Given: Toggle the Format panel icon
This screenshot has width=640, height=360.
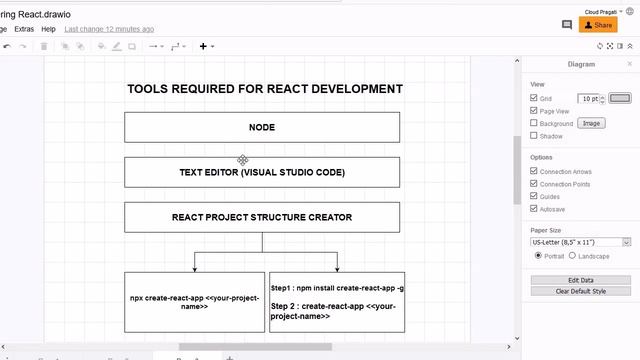Looking at the screenshot, I should click(620, 46).
